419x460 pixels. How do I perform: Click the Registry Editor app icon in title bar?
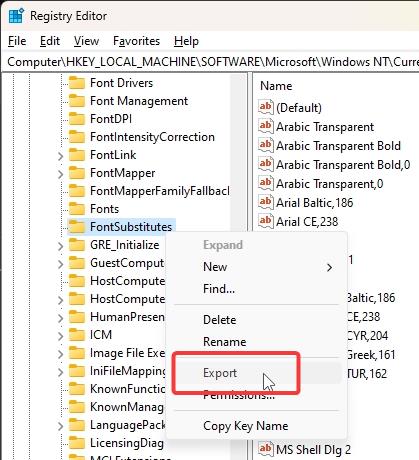(16, 16)
